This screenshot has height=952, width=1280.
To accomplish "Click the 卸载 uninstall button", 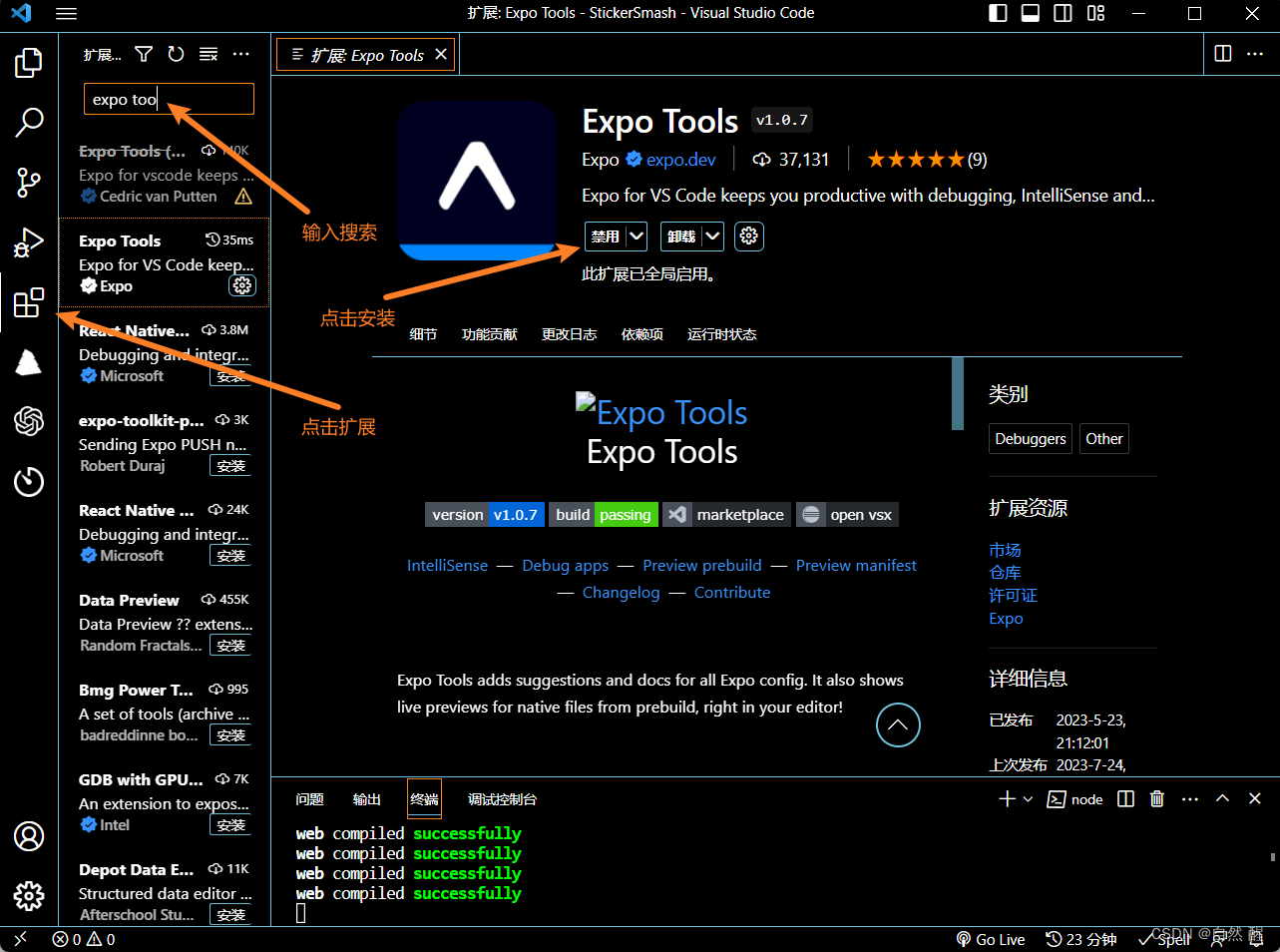I will pos(681,237).
